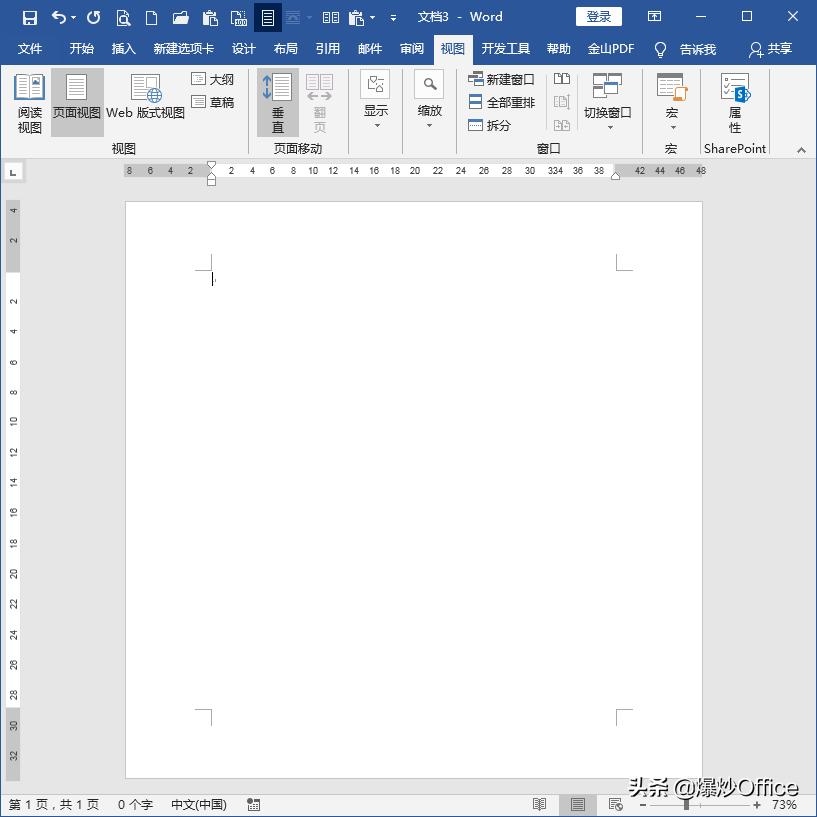Click the SharePoint 属性 properties icon

735,103
